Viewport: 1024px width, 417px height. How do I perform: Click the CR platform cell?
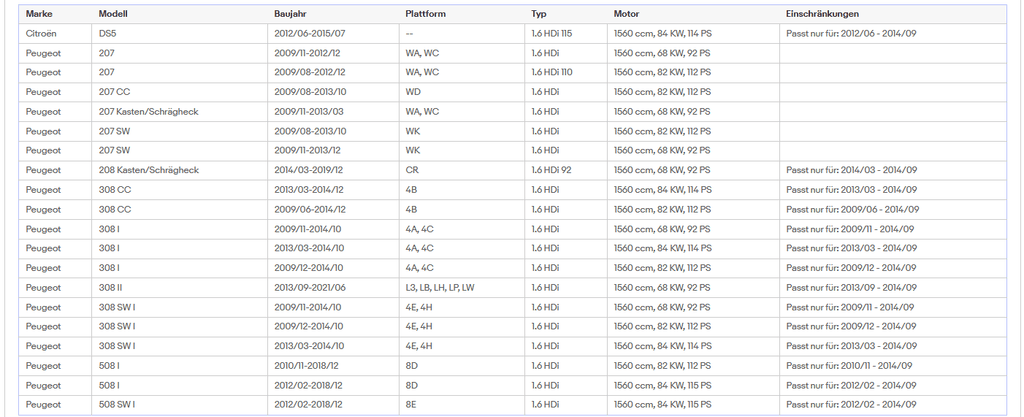tap(462, 170)
